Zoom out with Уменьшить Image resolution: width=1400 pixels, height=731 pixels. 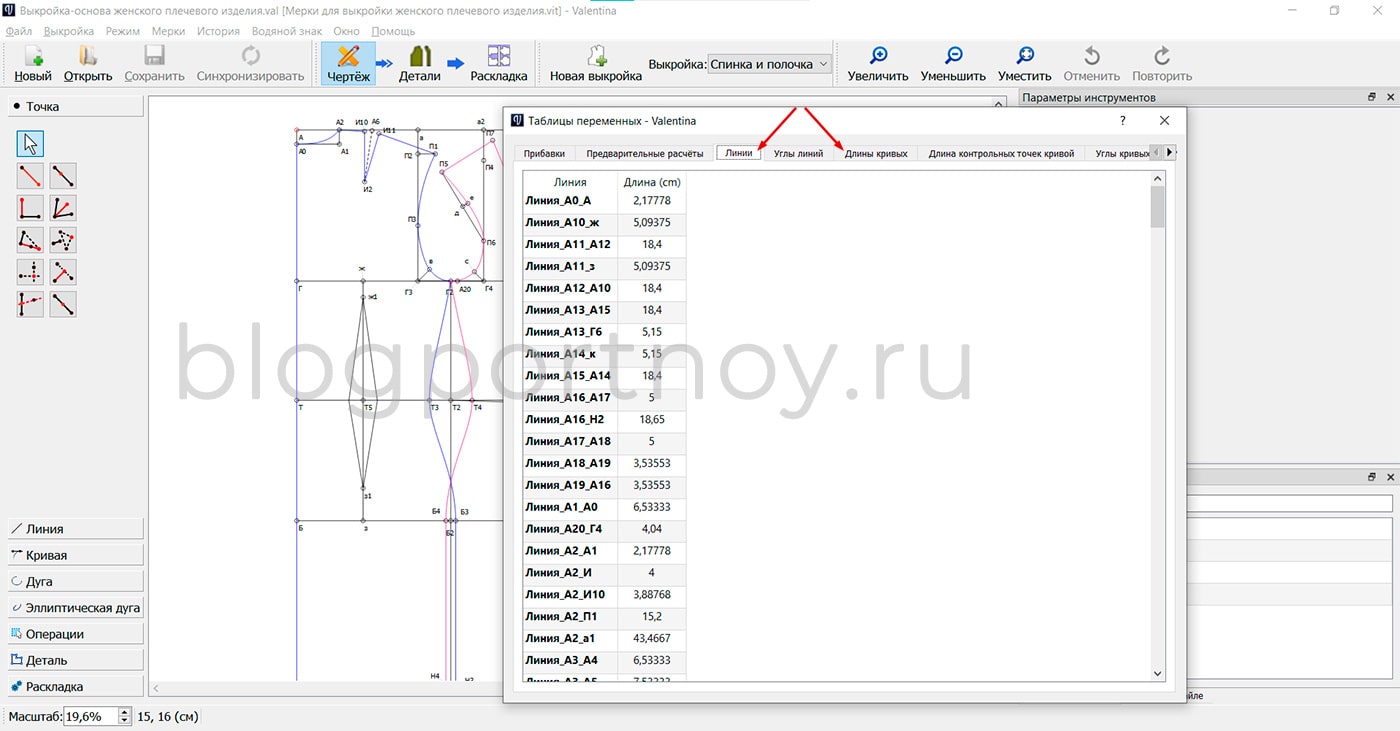pos(954,64)
